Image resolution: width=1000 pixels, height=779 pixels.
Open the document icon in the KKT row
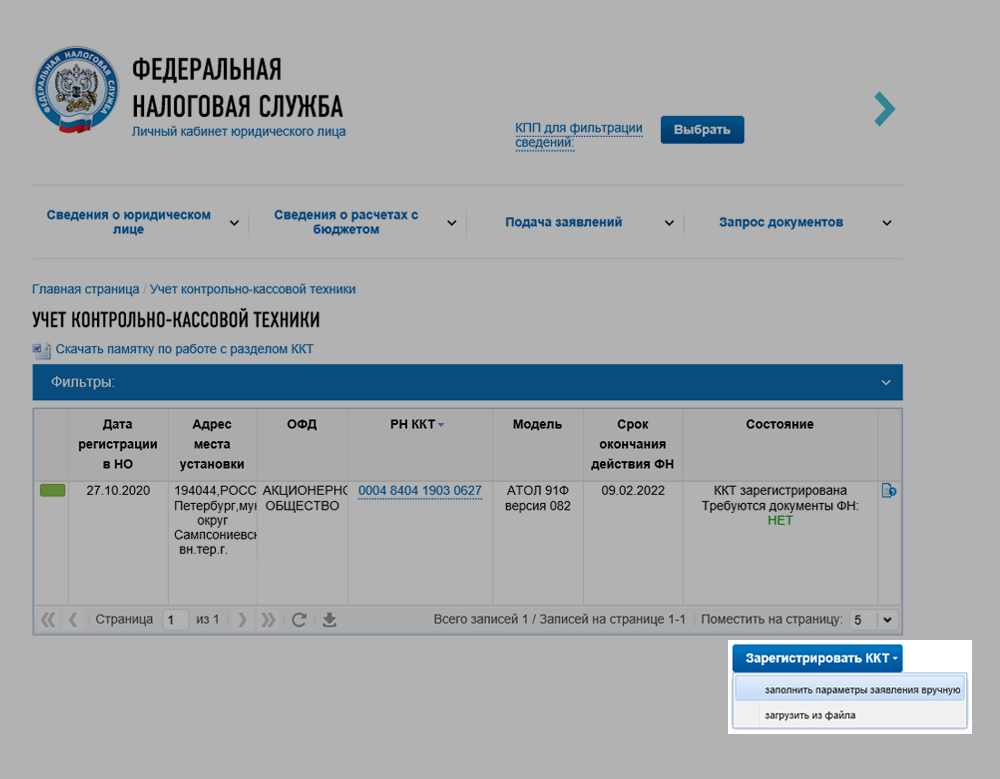pyautogui.click(x=889, y=491)
